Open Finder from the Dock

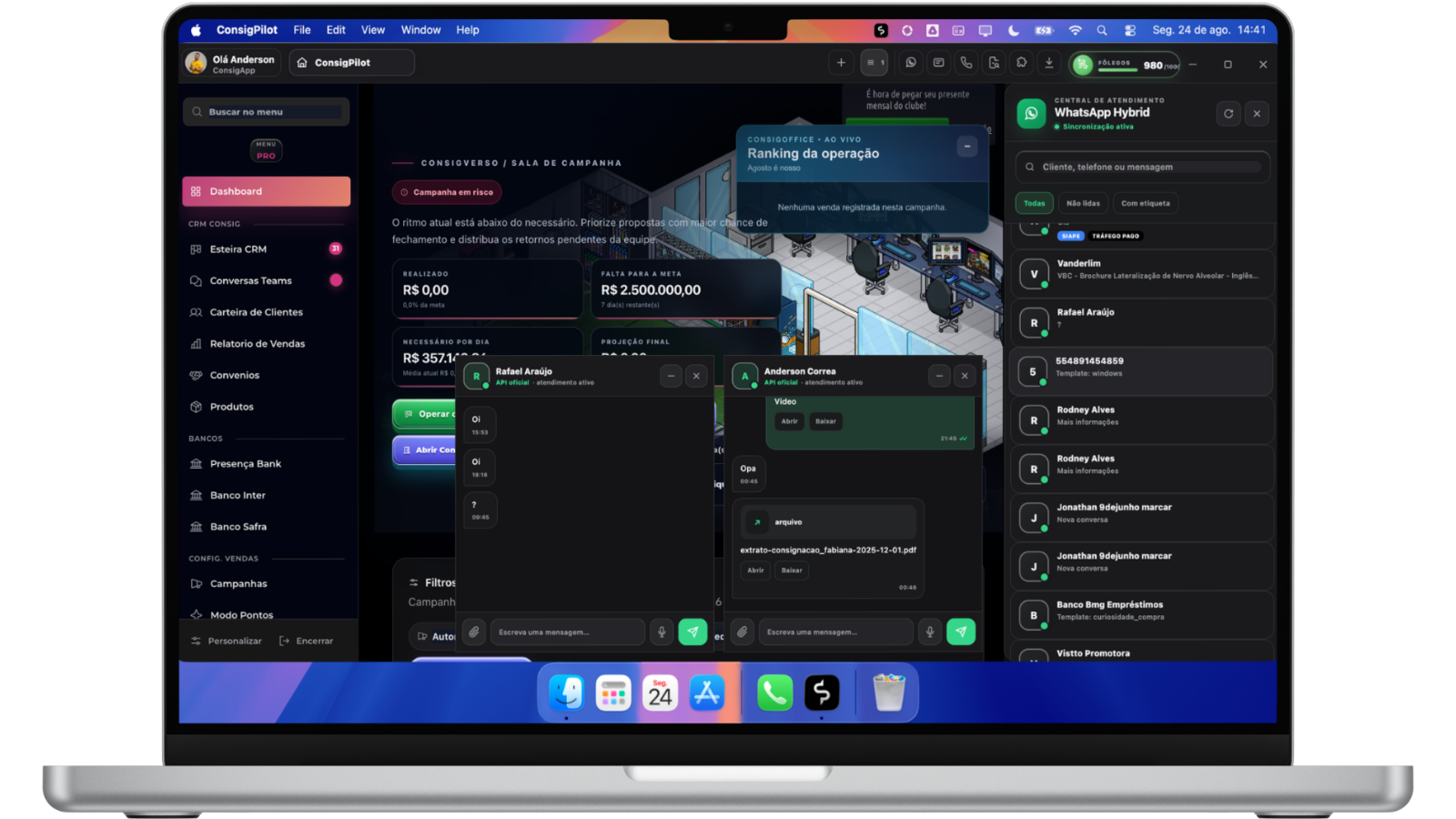click(566, 693)
